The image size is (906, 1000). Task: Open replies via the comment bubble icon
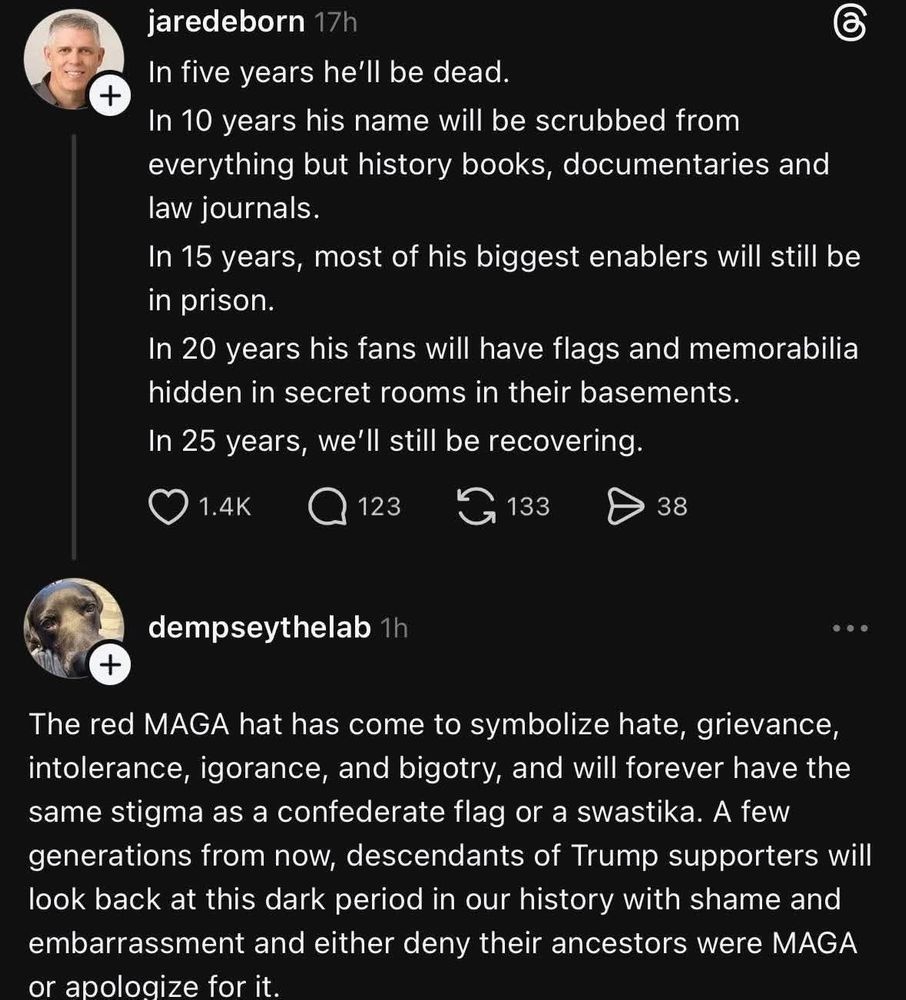click(328, 507)
